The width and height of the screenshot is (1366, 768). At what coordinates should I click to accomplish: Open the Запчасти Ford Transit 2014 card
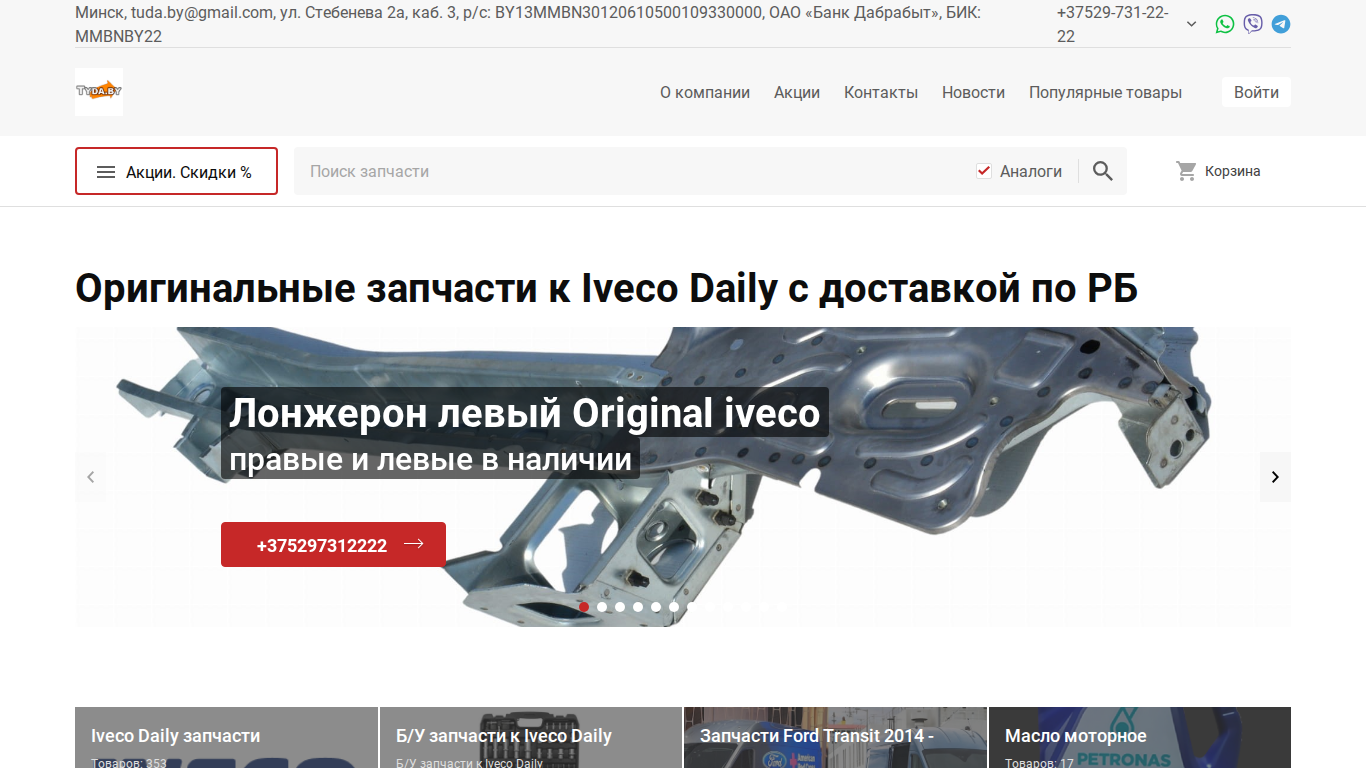click(835, 738)
